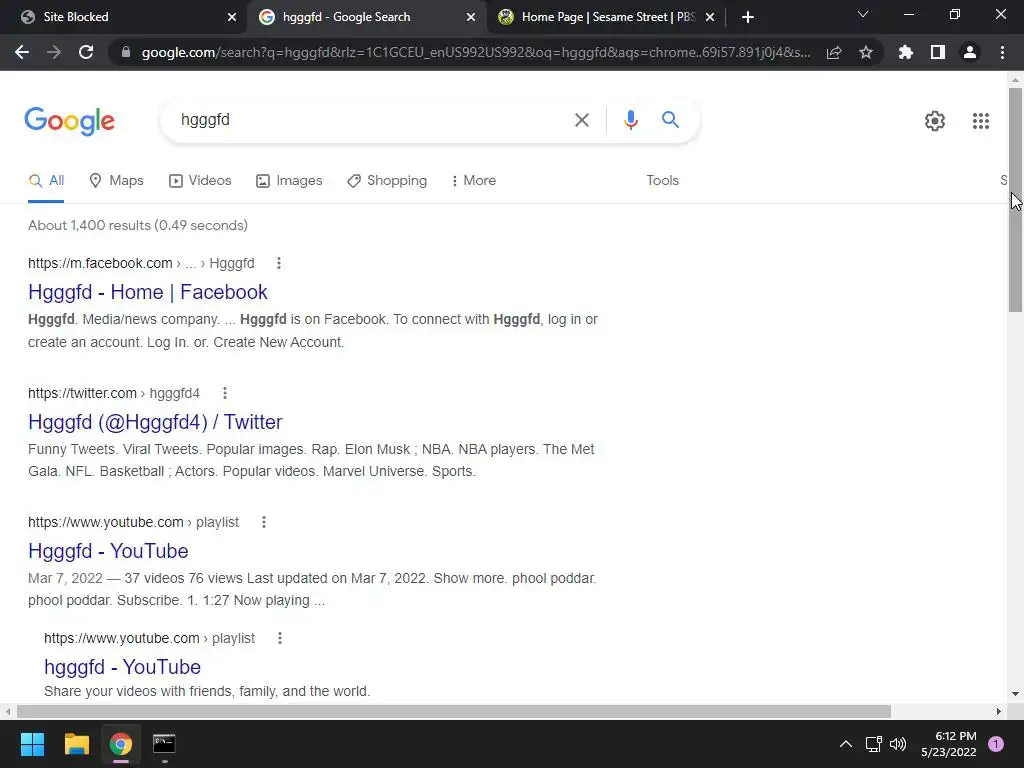This screenshot has width=1024, height=768.
Task: Click the horizontal scrollbar thumb
Action: (x=454, y=711)
